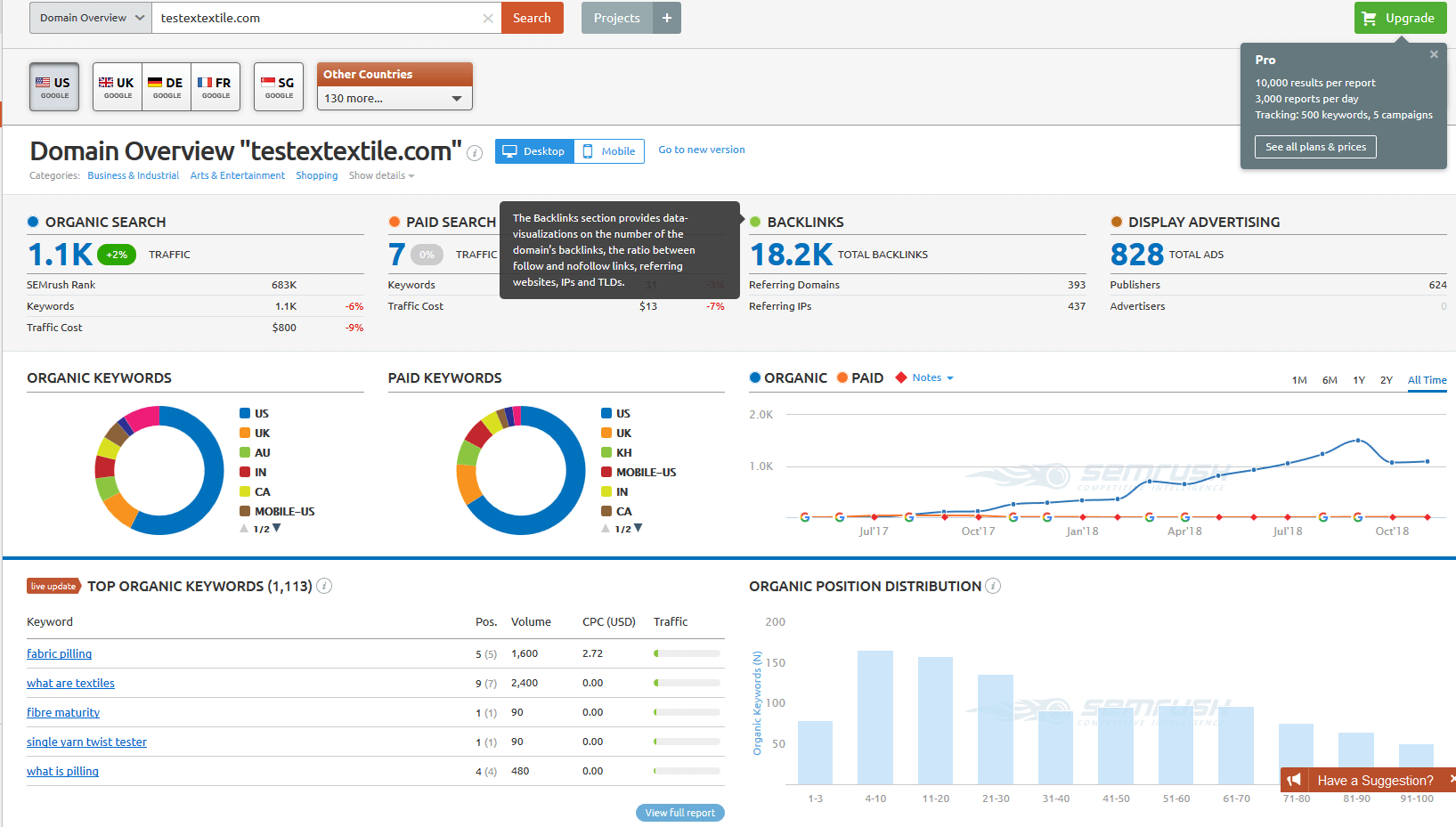Image resolution: width=1456 pixels, height=827 pixels.
Task: Next page arrow in Organic Keywords legend
Action: (277, 529)
